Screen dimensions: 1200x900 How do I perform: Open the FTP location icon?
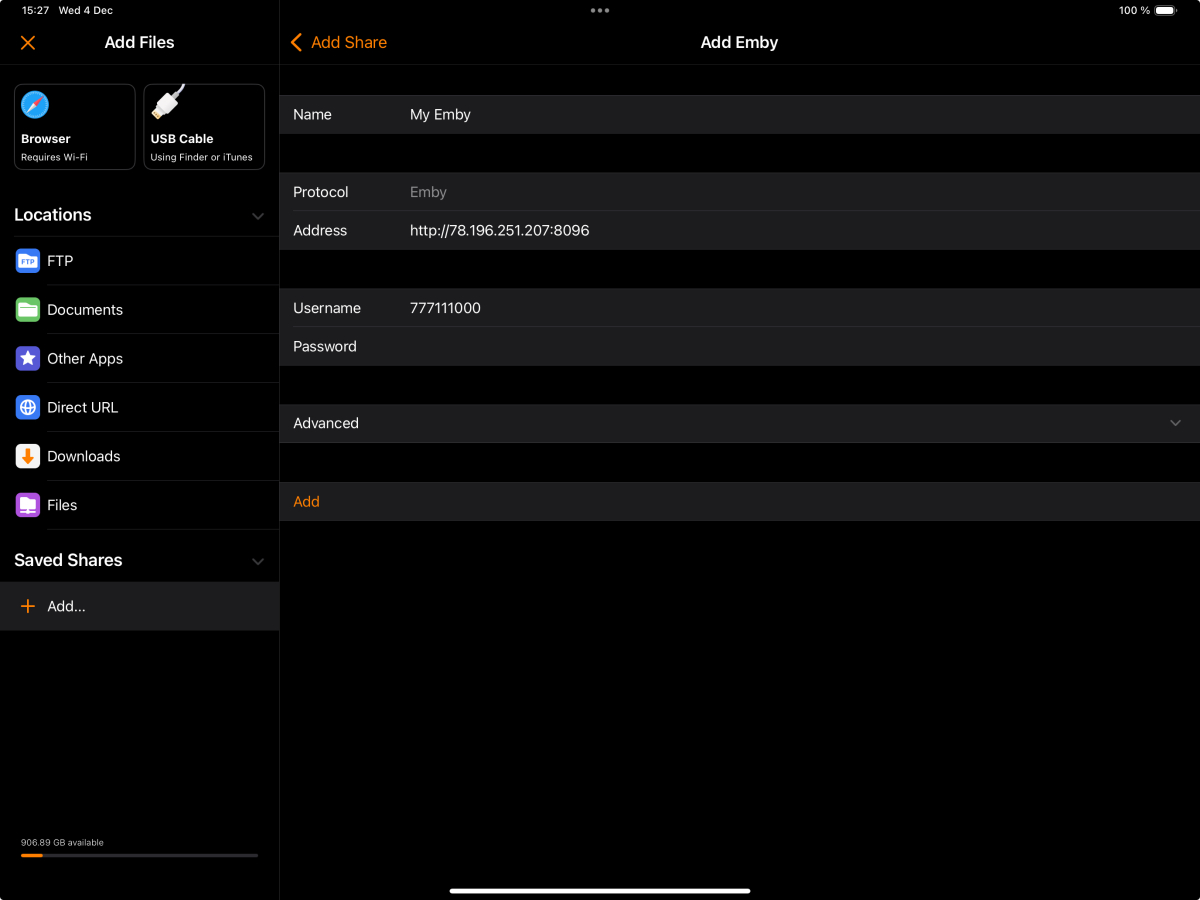click(28, 261)
